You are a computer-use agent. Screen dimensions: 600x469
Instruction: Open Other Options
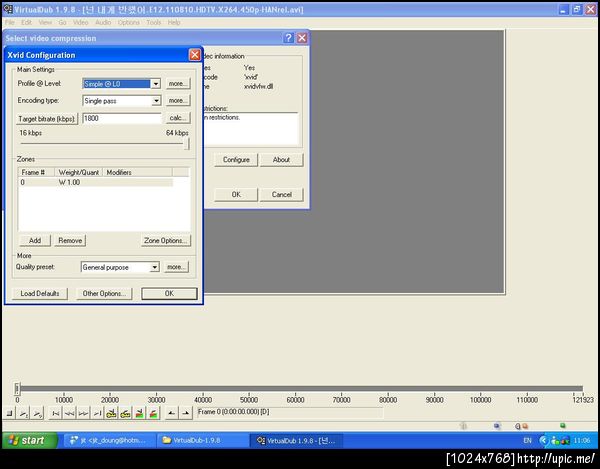104,293
